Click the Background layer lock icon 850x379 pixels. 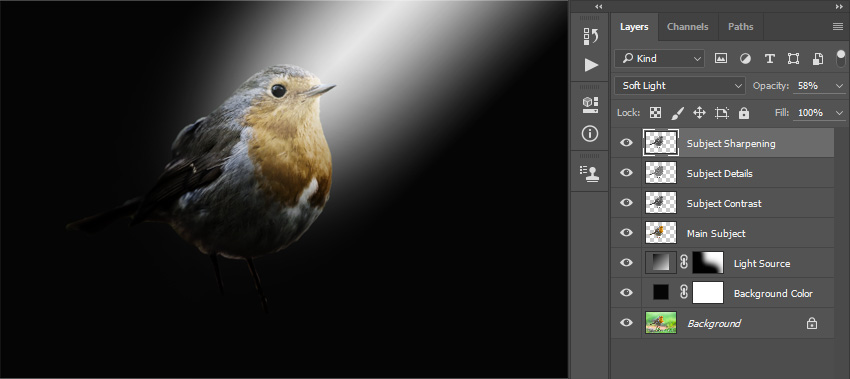[x=812, y=324]
